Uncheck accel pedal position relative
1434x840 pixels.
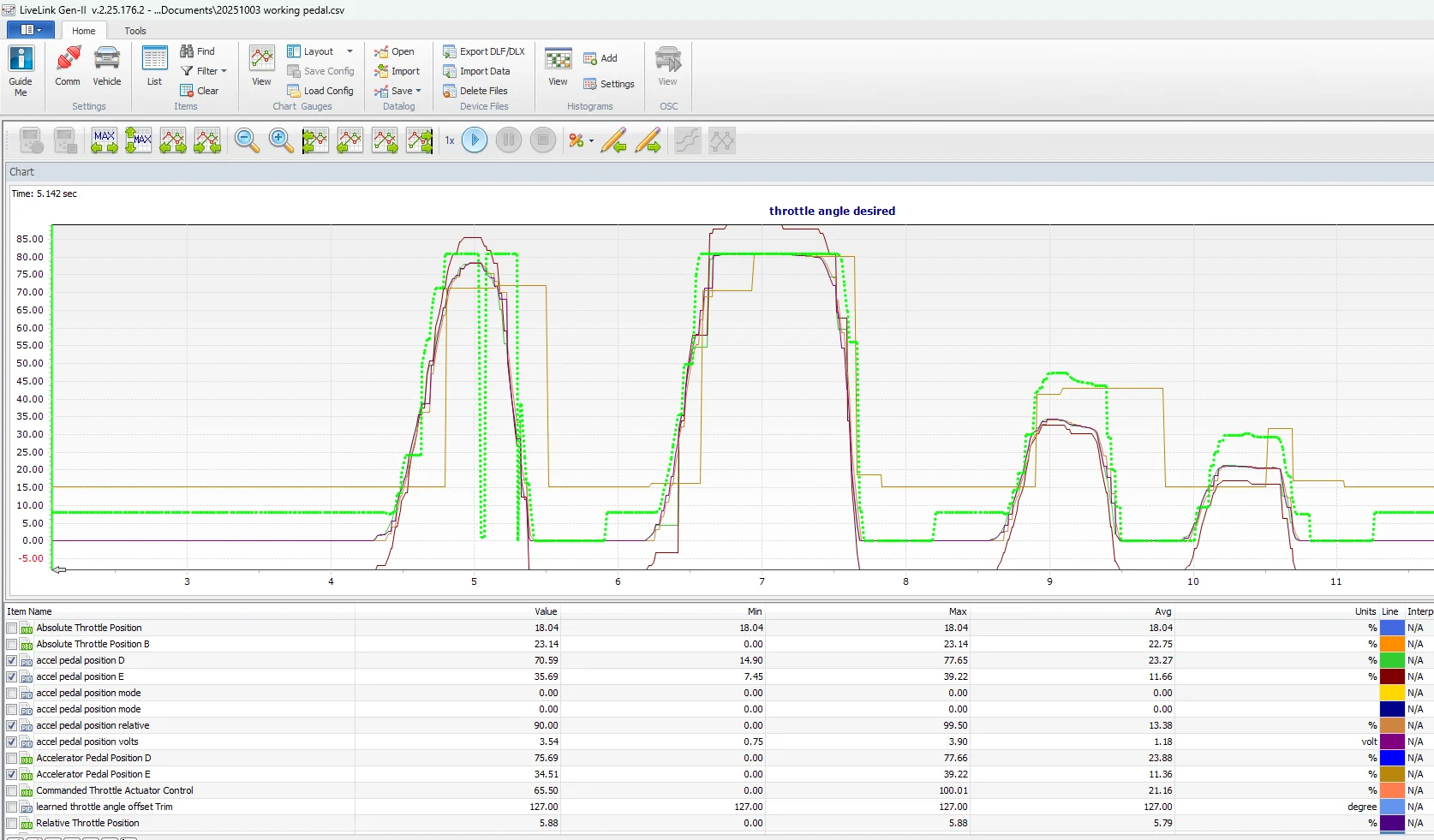(12, 725)
